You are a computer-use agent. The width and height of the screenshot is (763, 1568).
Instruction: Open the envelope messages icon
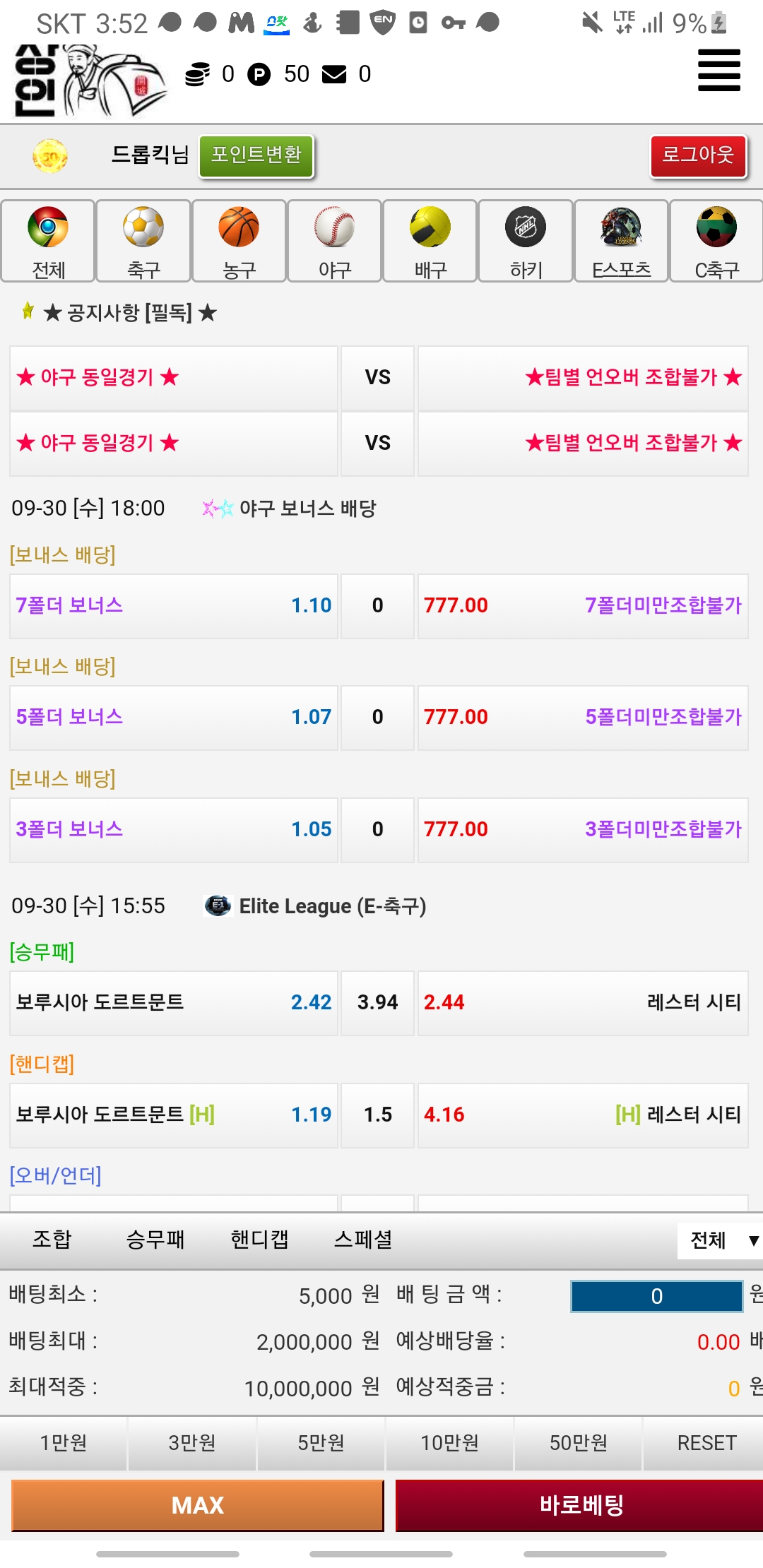(334, 74)
